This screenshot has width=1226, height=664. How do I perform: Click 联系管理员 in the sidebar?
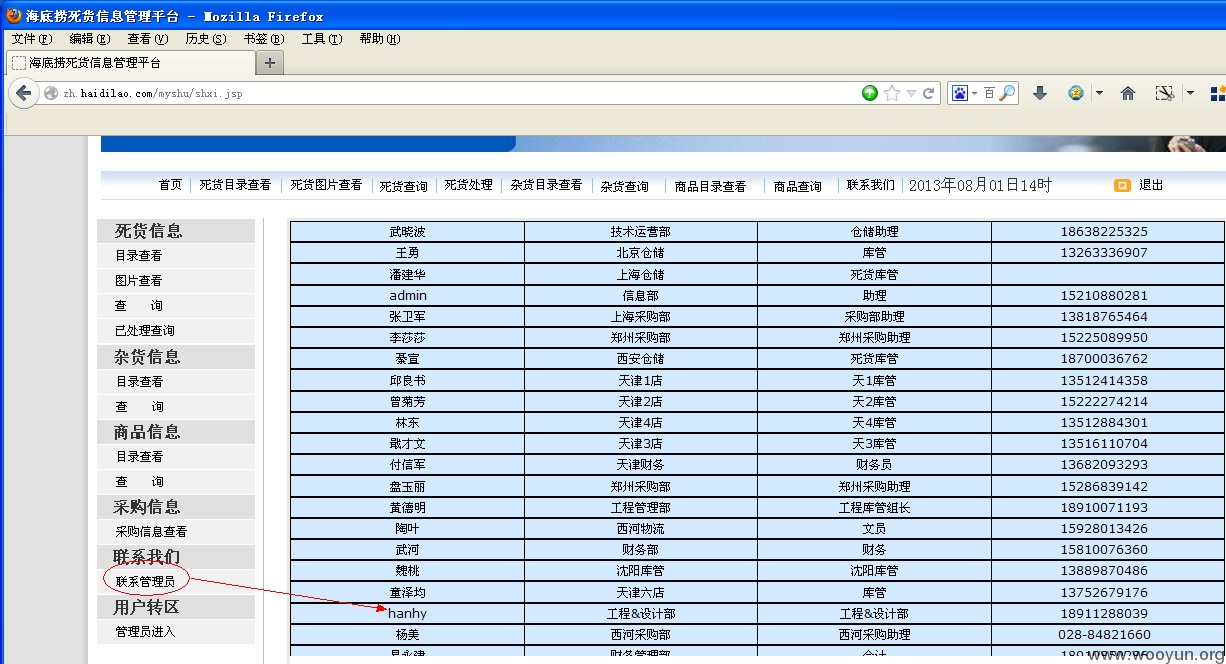click(145, 582)
